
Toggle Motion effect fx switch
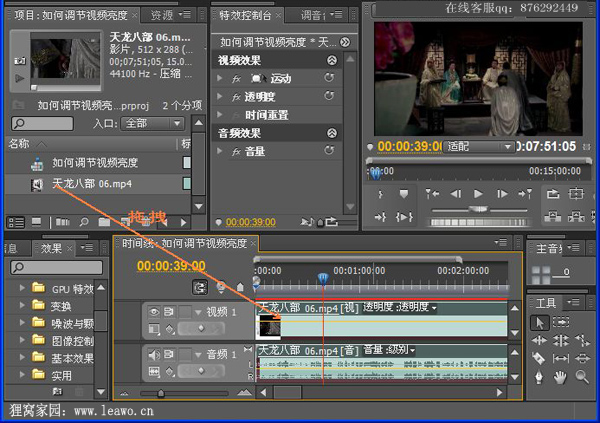point(236,79)
